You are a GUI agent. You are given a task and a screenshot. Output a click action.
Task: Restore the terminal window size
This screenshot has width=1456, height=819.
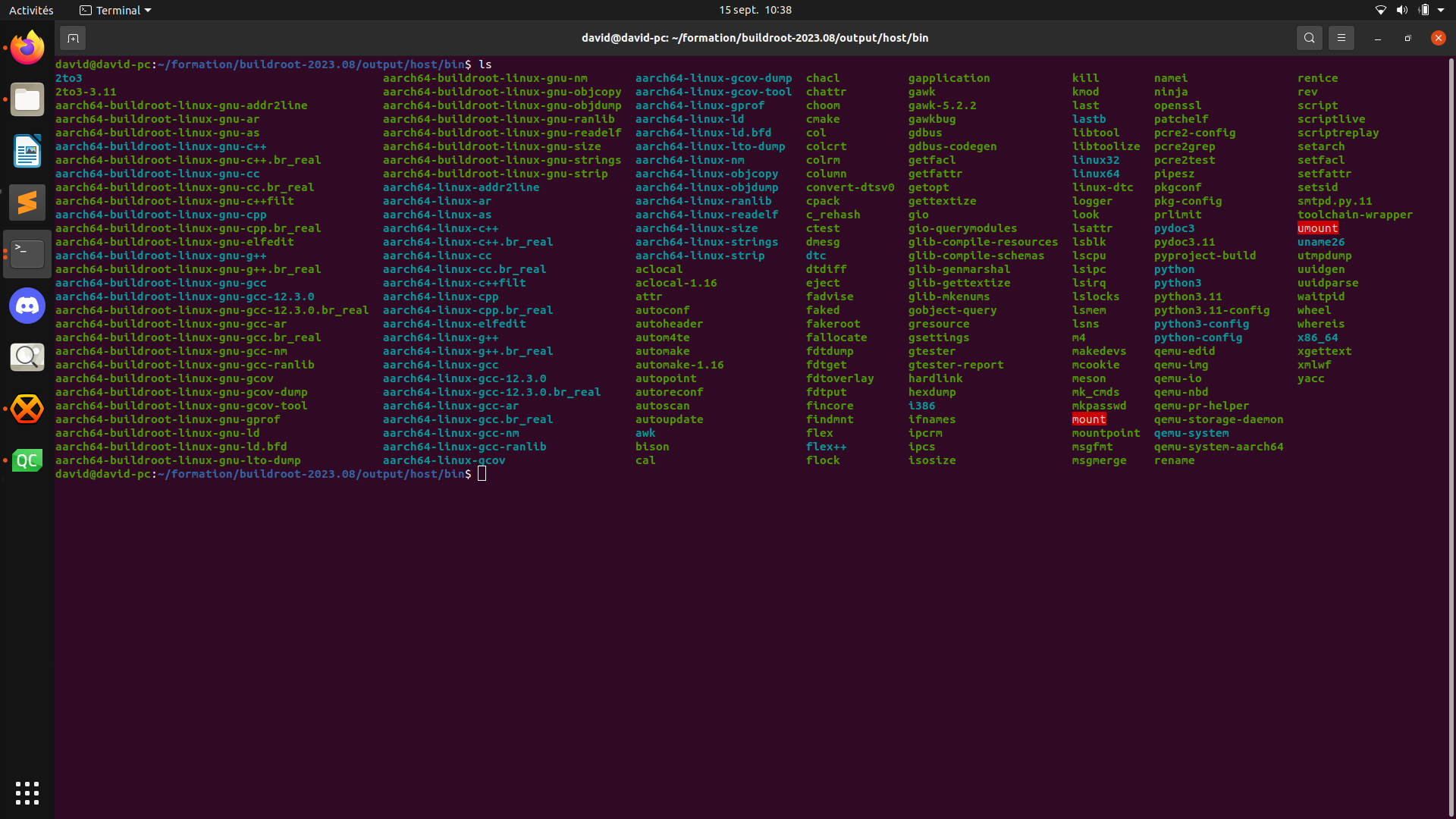coord(1407,38)
